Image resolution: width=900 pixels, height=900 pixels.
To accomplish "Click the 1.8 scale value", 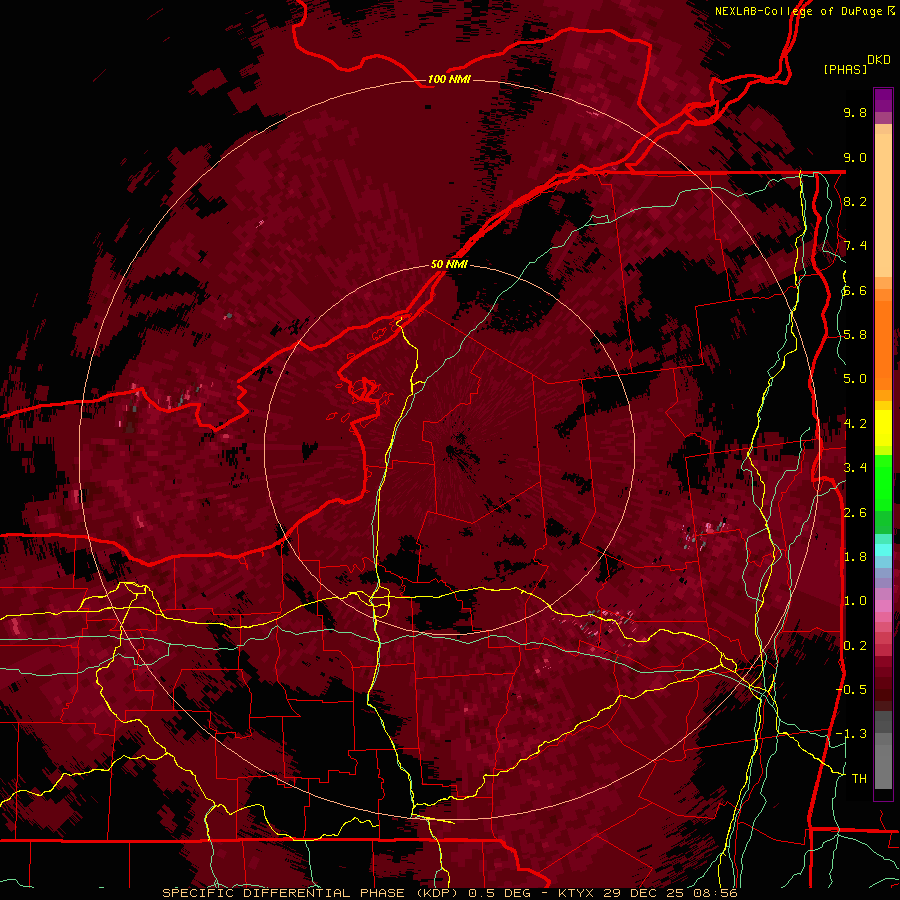I will (855, 557).
